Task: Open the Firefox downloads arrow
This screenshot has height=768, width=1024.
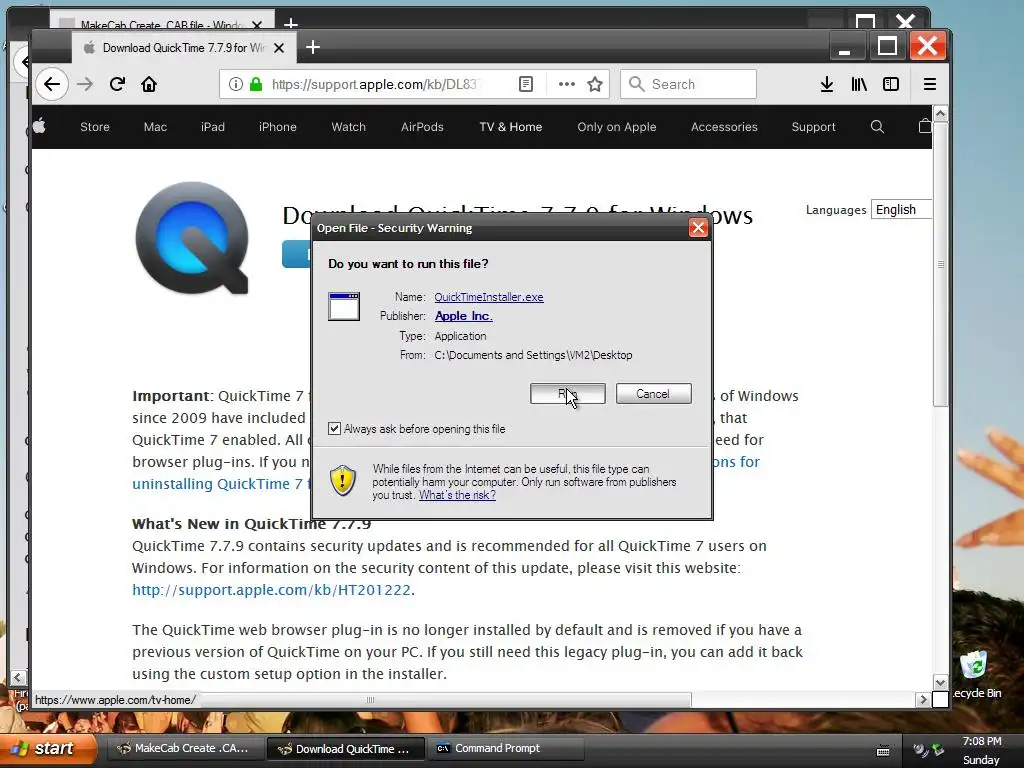Action: 827,84
